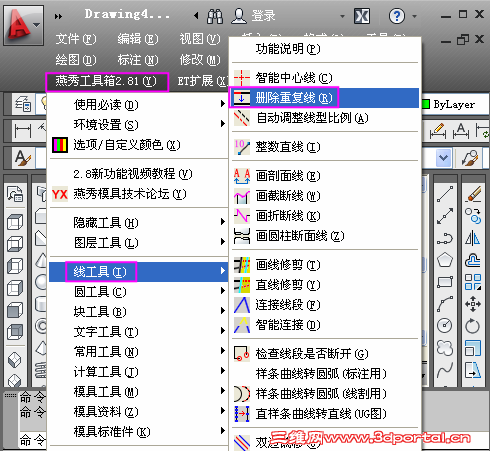Choose 智能中心线(C) command
This screenshot has height=451, width=490.
pos(325,78)
